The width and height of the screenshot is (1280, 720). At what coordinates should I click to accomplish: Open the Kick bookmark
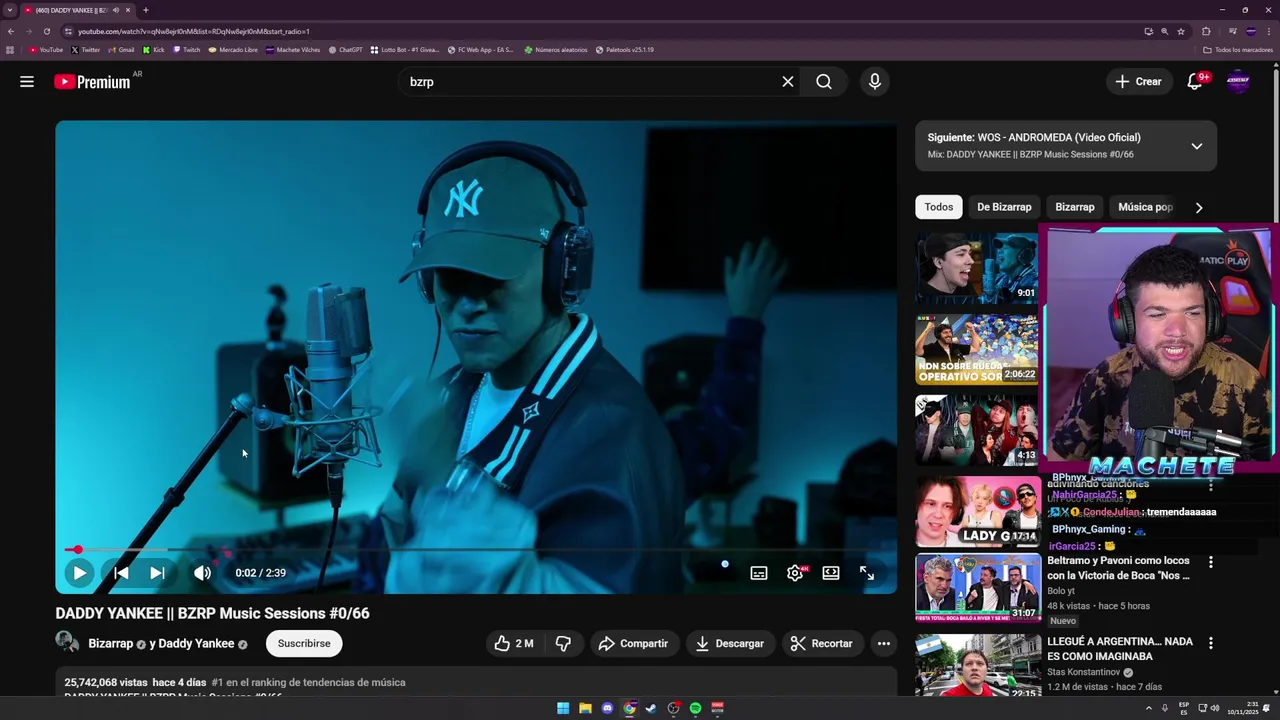tap(154, 50)
